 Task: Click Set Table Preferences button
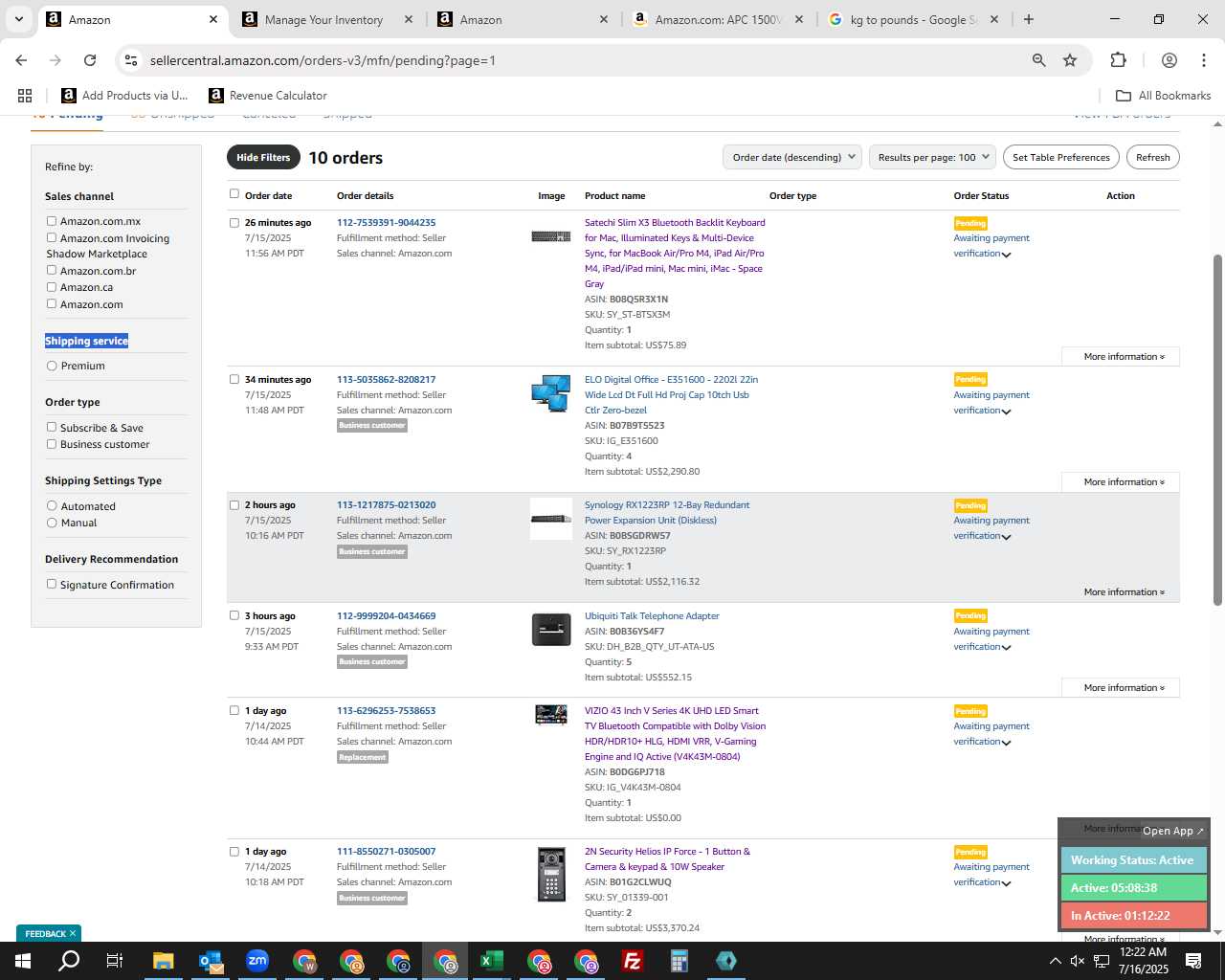pyautogui.click(x=1061, y=158)
